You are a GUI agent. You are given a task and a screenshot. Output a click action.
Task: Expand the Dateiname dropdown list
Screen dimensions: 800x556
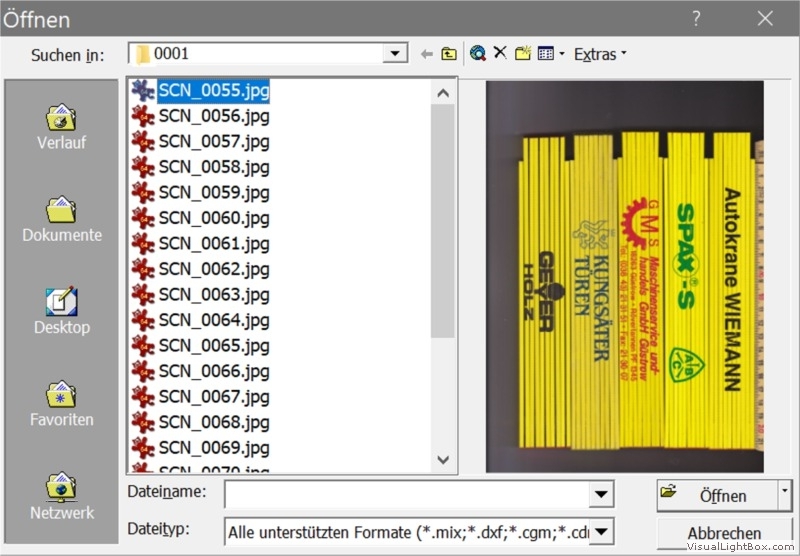[601, 494]
